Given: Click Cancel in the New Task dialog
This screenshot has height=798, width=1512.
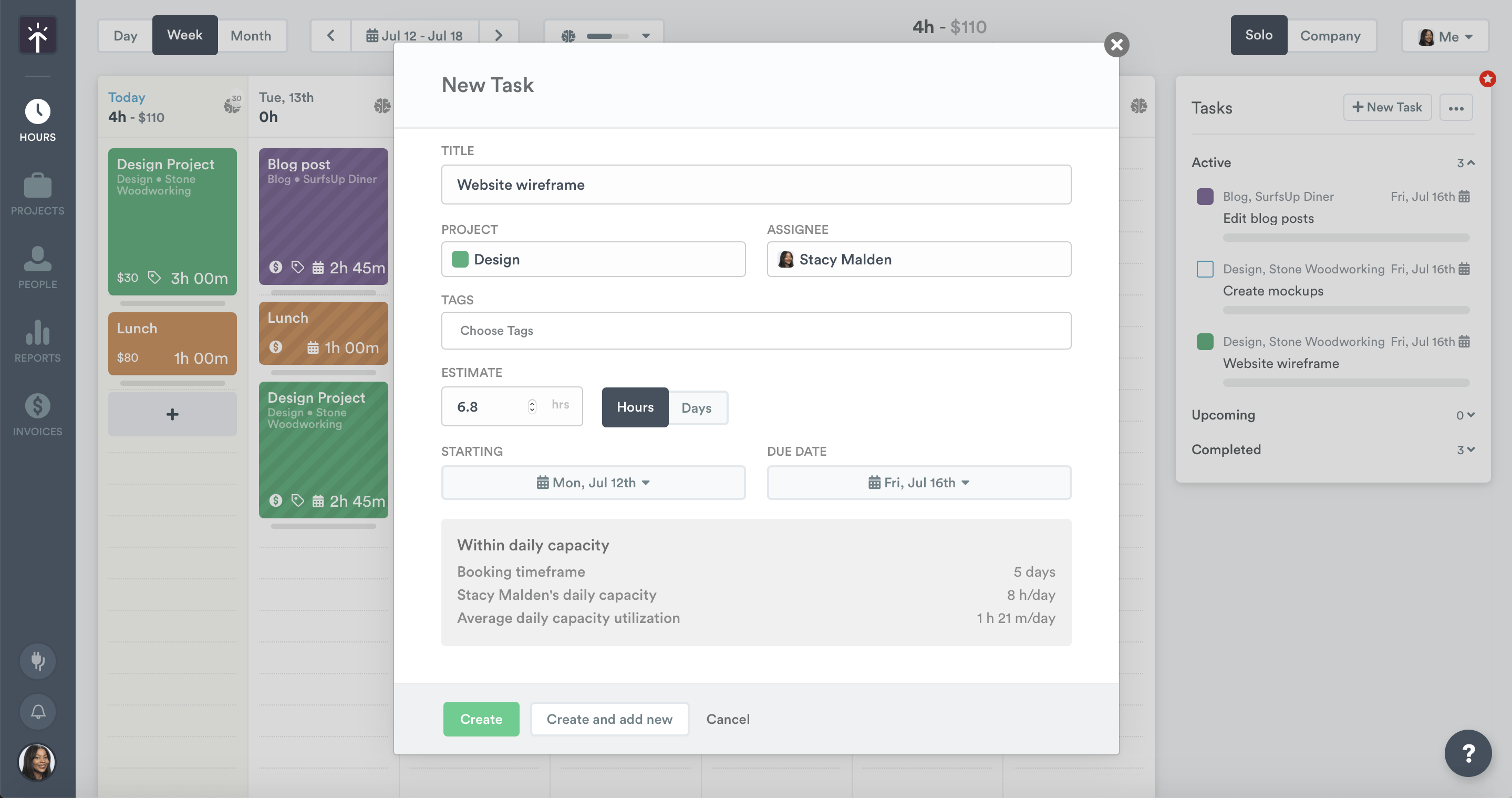Looking at the screenshot, I should pos(728,719).
